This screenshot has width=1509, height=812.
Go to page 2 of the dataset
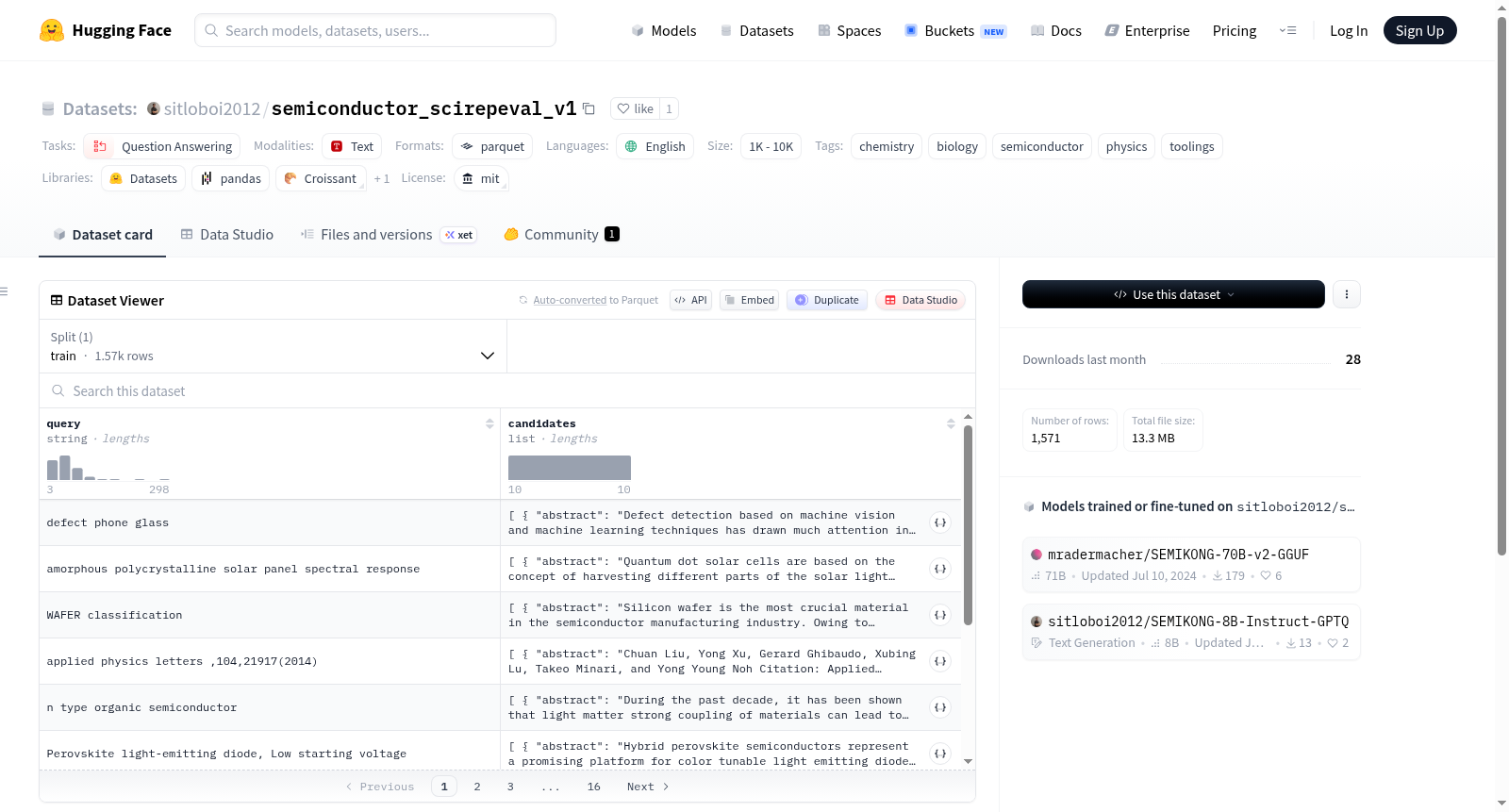click(477, 787)
